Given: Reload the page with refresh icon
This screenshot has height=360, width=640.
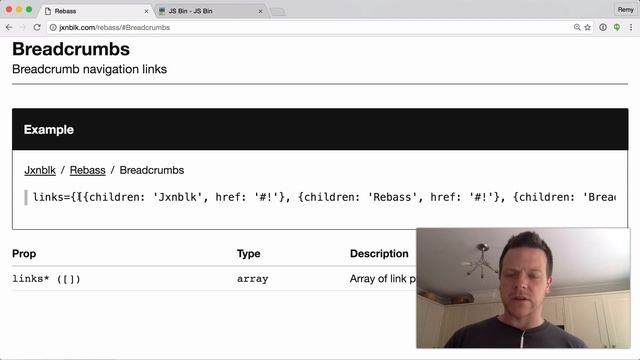Looking at the screenshot, I should (37, 27).
